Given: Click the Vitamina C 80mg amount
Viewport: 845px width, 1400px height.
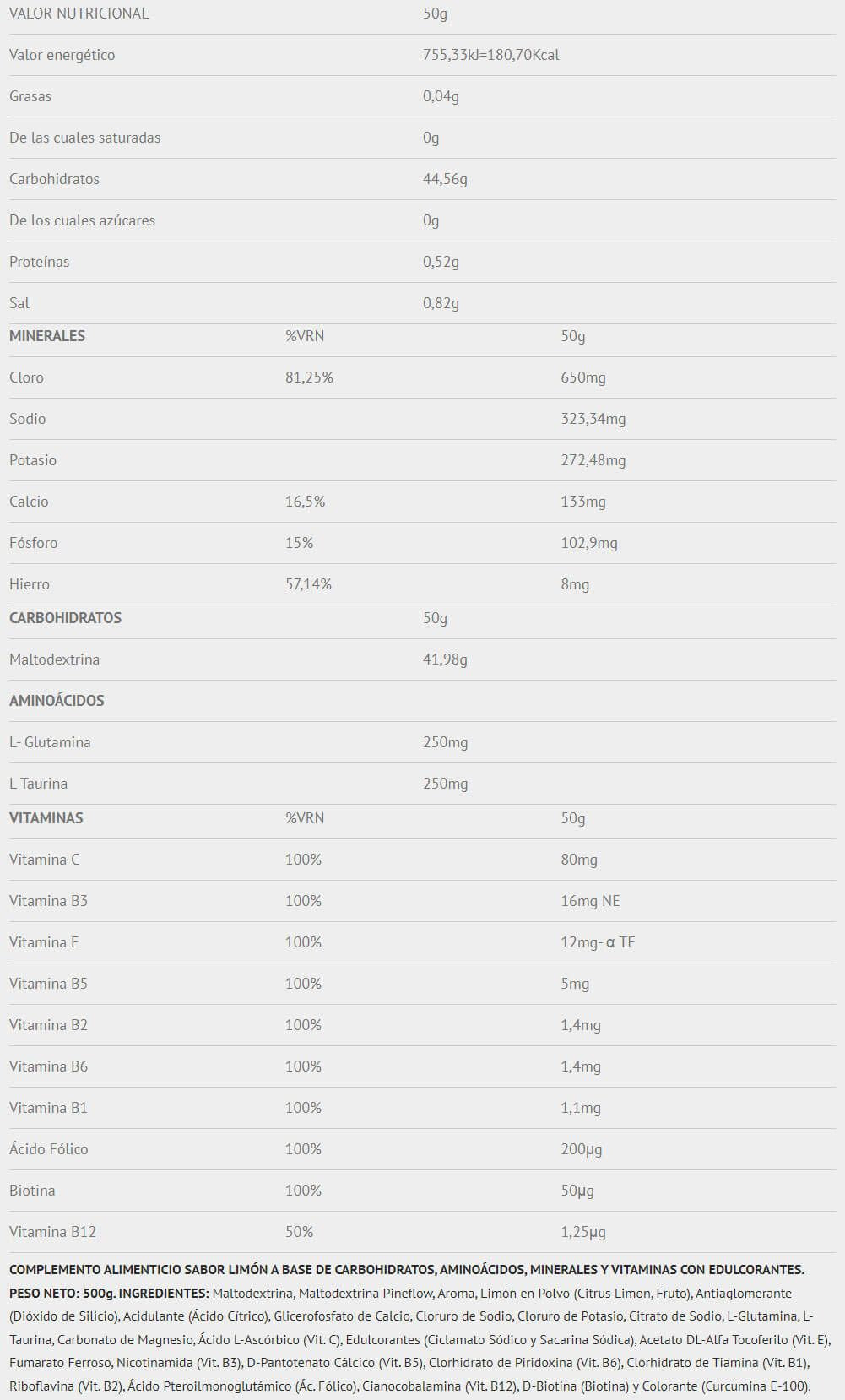Looking at the screenshot, I should click(579, 860).
